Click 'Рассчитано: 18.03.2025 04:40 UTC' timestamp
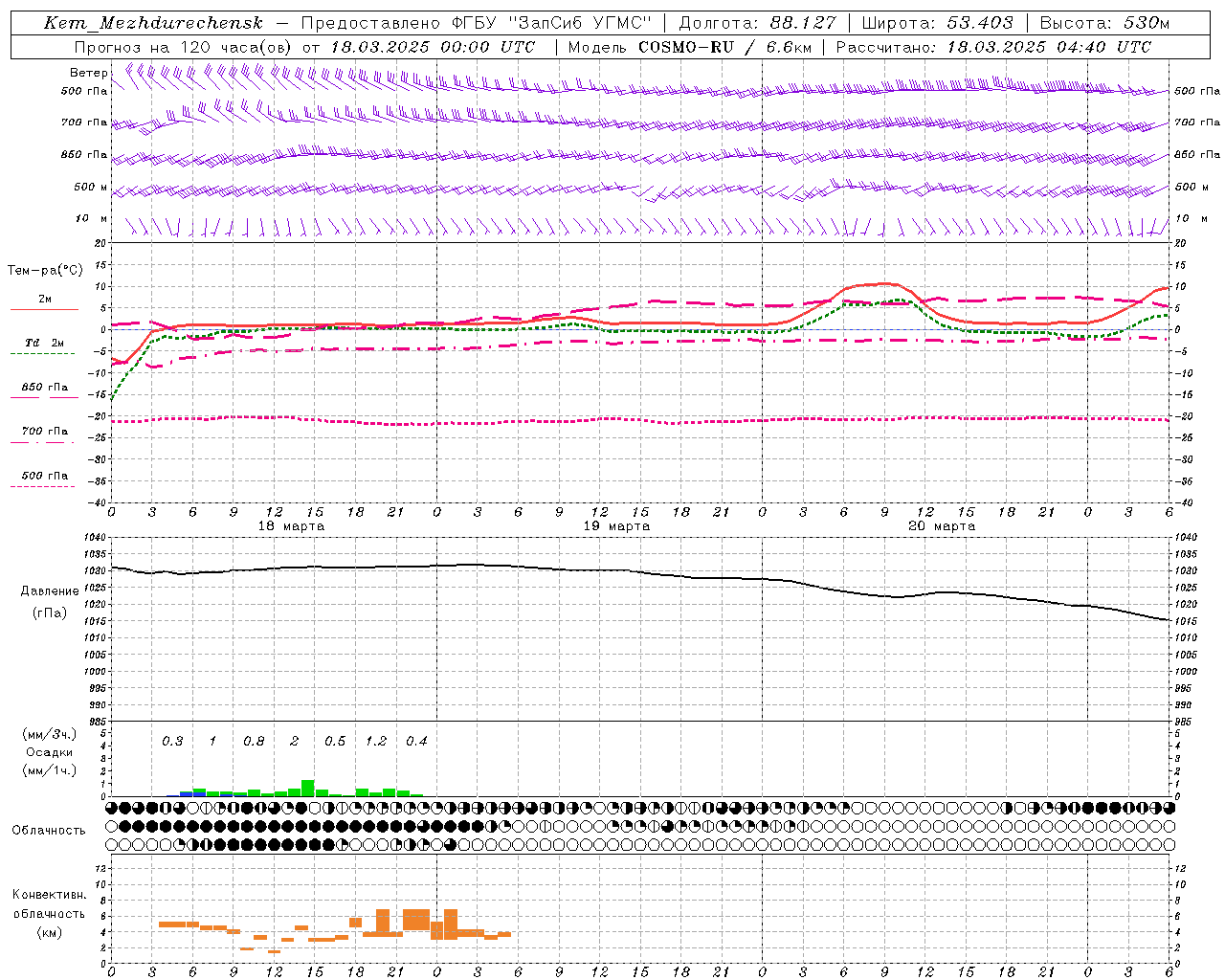The image size is (1225, 980). tap(993, 47)
